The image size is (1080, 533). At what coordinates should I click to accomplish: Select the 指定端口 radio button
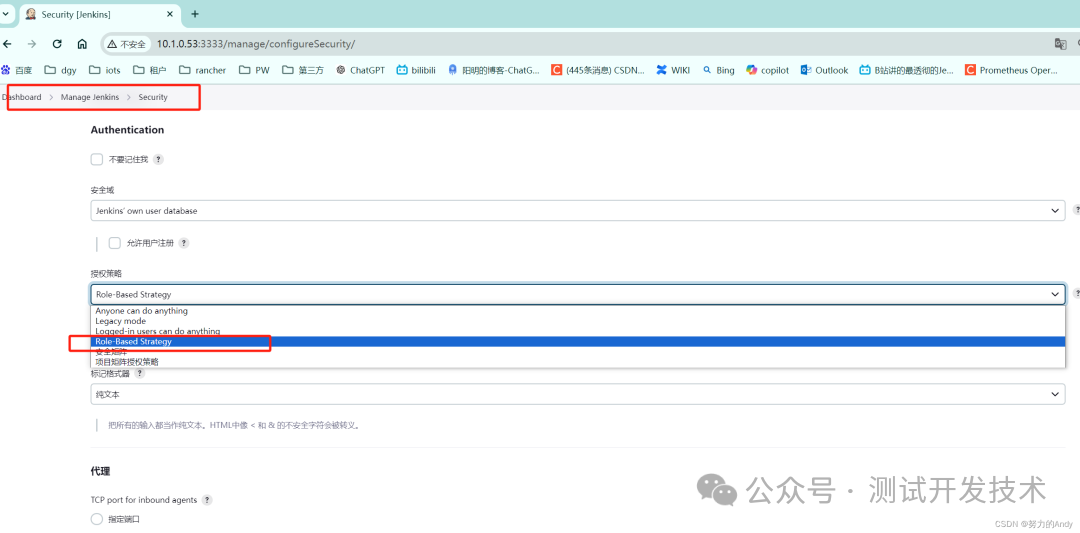97,519
